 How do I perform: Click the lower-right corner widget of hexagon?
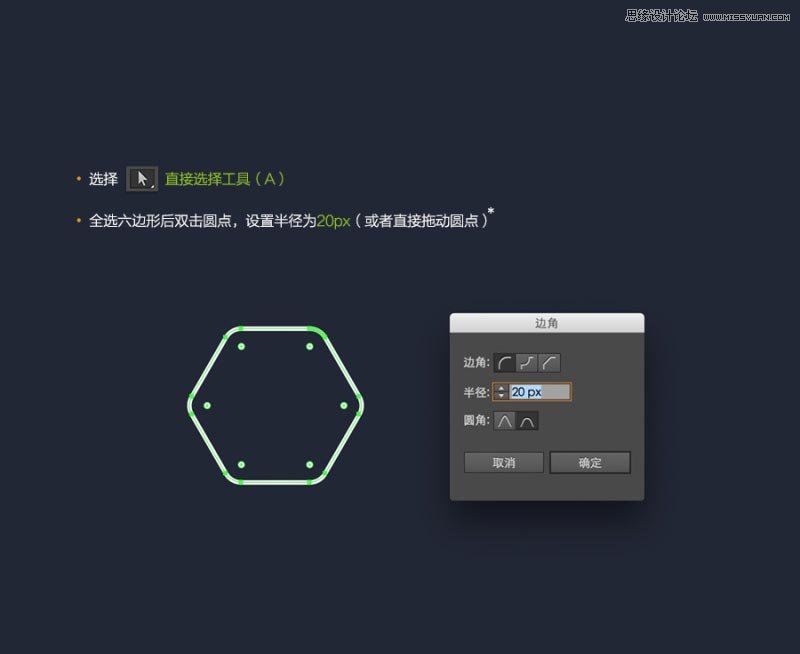pos(310,465)
